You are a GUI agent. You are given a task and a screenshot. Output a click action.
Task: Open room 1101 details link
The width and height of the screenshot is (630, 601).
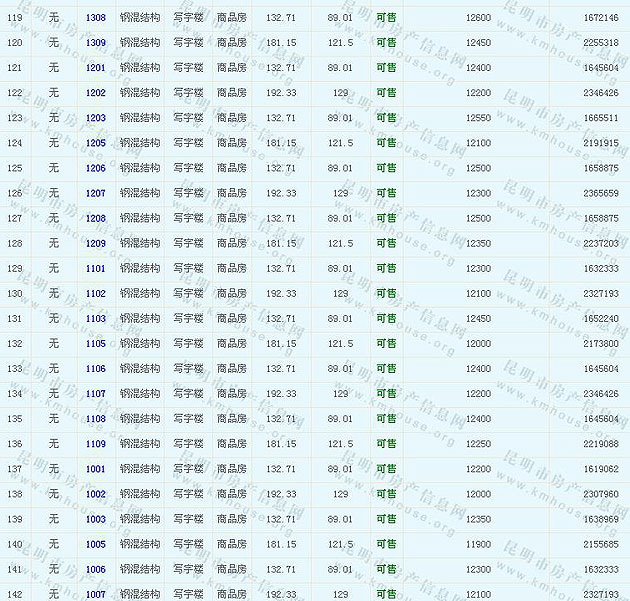pos(96,268)
